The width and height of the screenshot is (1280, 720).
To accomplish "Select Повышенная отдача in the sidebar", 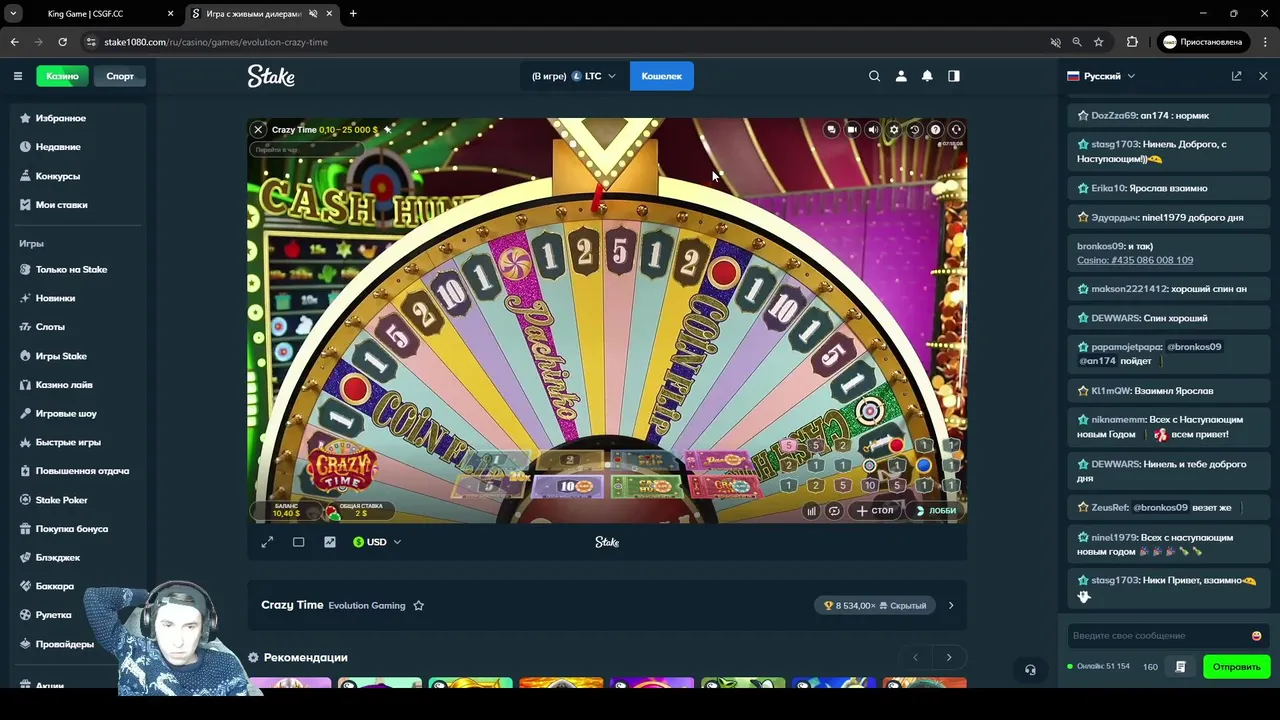I will pyautogui.click(x=82, y=471).
